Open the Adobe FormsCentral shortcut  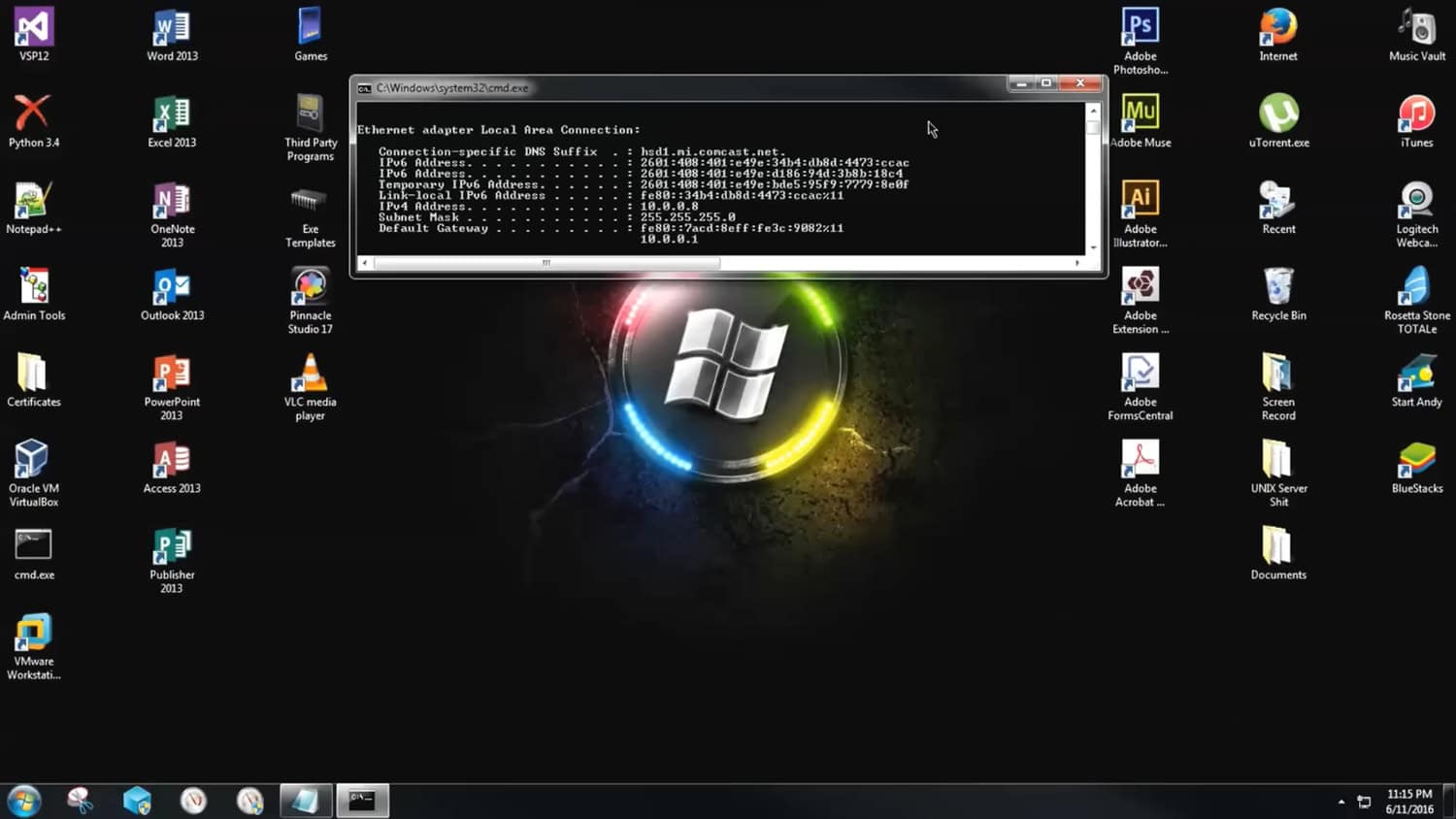click(x=1141, y=387)
